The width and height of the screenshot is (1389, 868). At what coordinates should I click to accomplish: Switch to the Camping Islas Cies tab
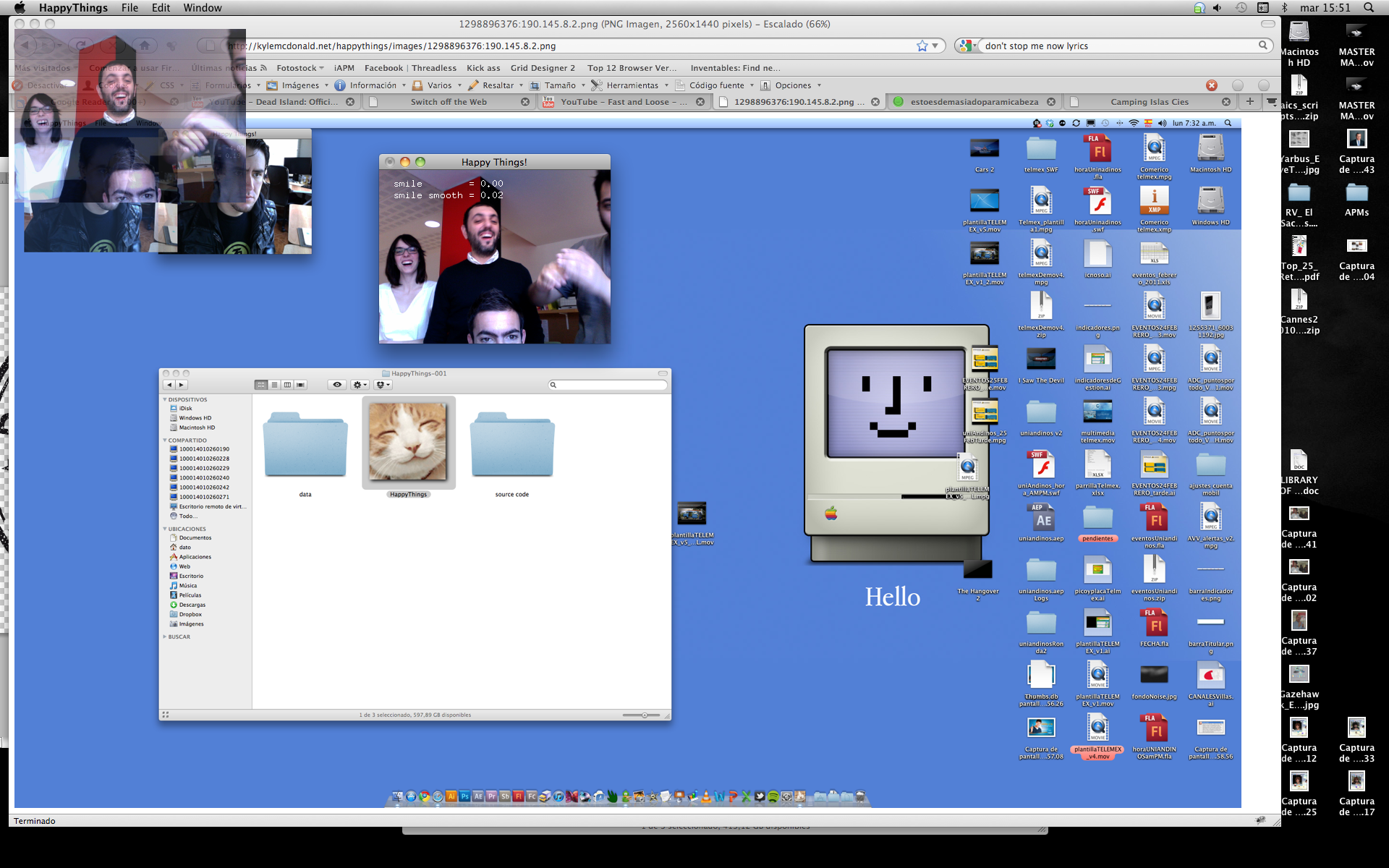(1149, 102)
